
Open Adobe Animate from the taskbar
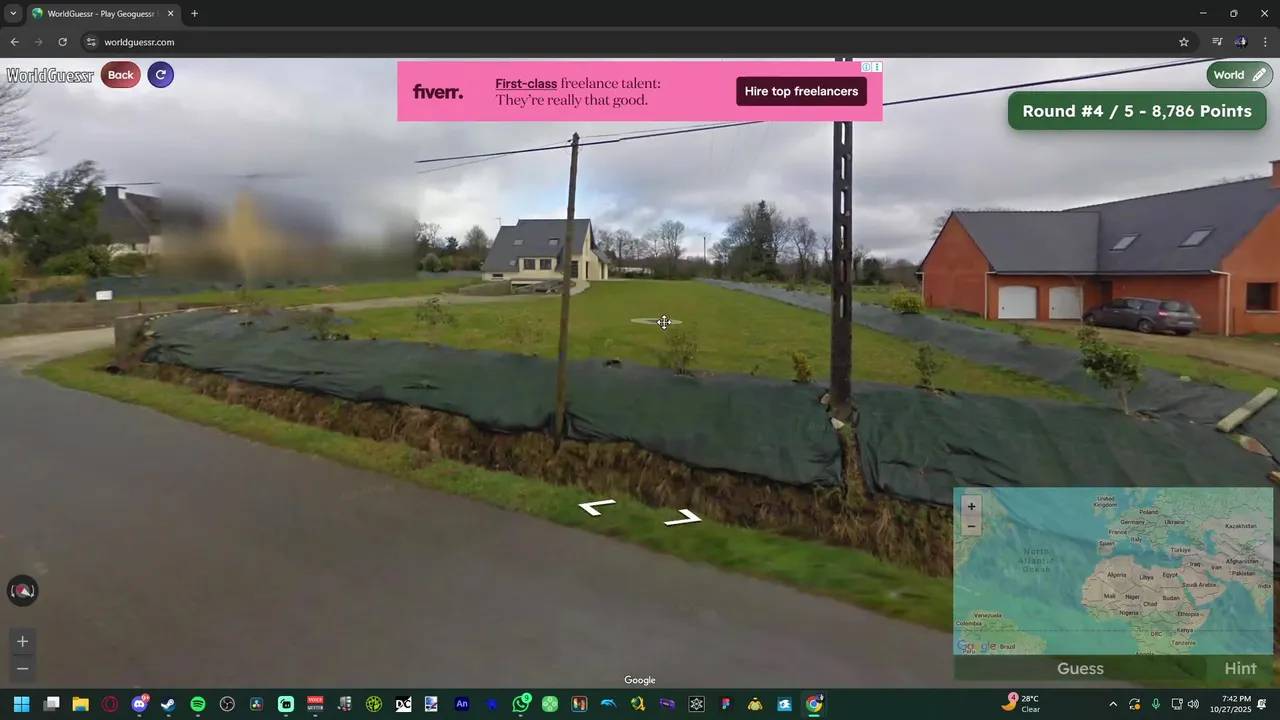462,704
